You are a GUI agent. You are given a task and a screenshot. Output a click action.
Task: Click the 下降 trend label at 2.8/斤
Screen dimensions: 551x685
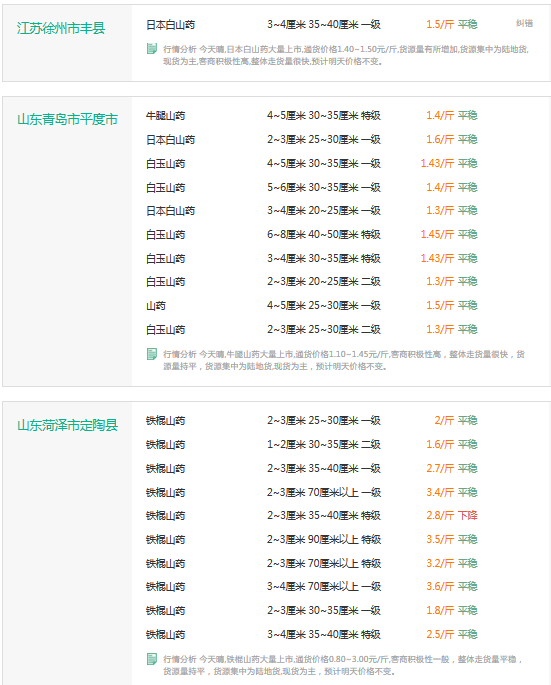click(468, 515)
